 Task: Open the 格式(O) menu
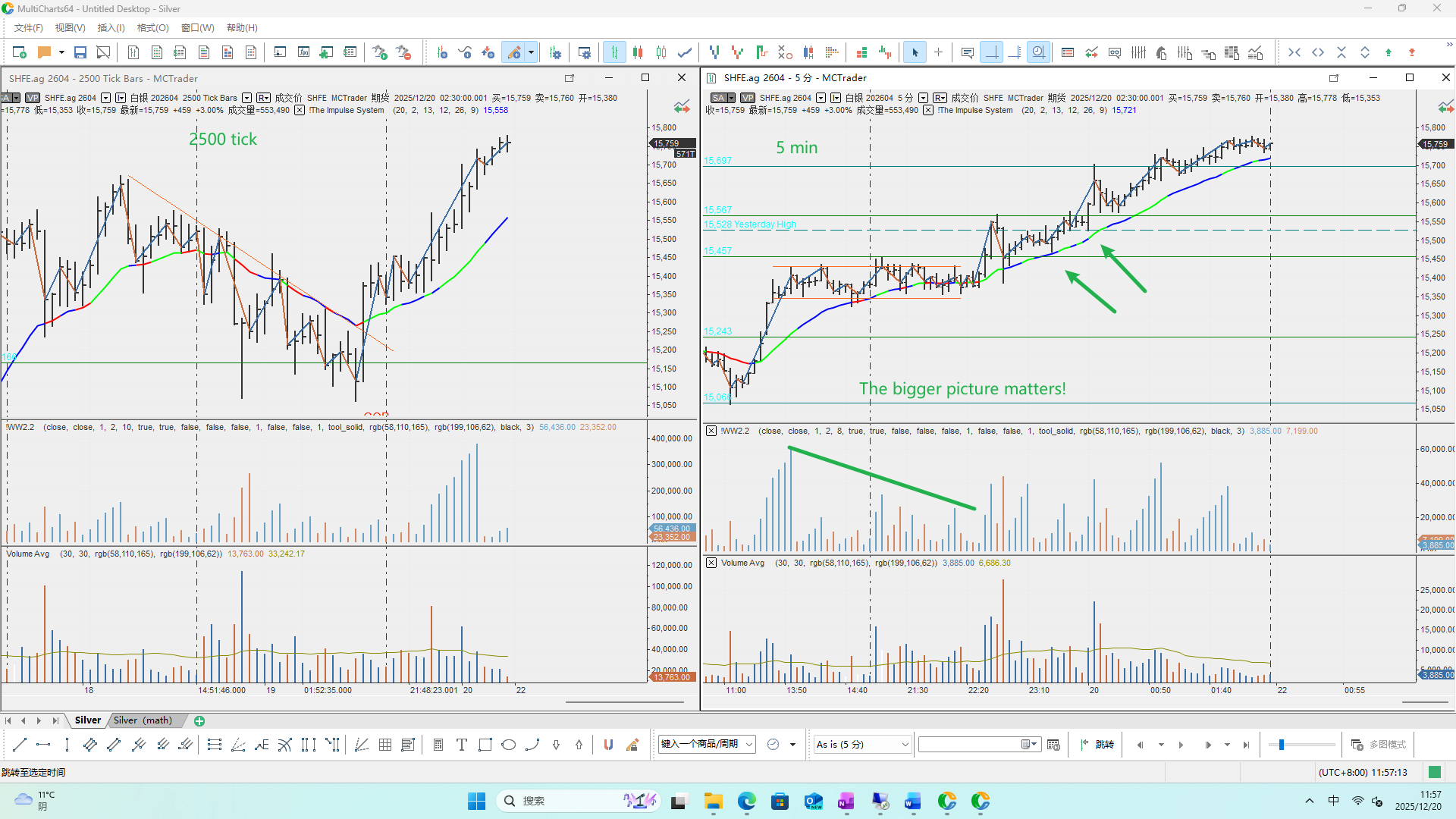[152, 28]
